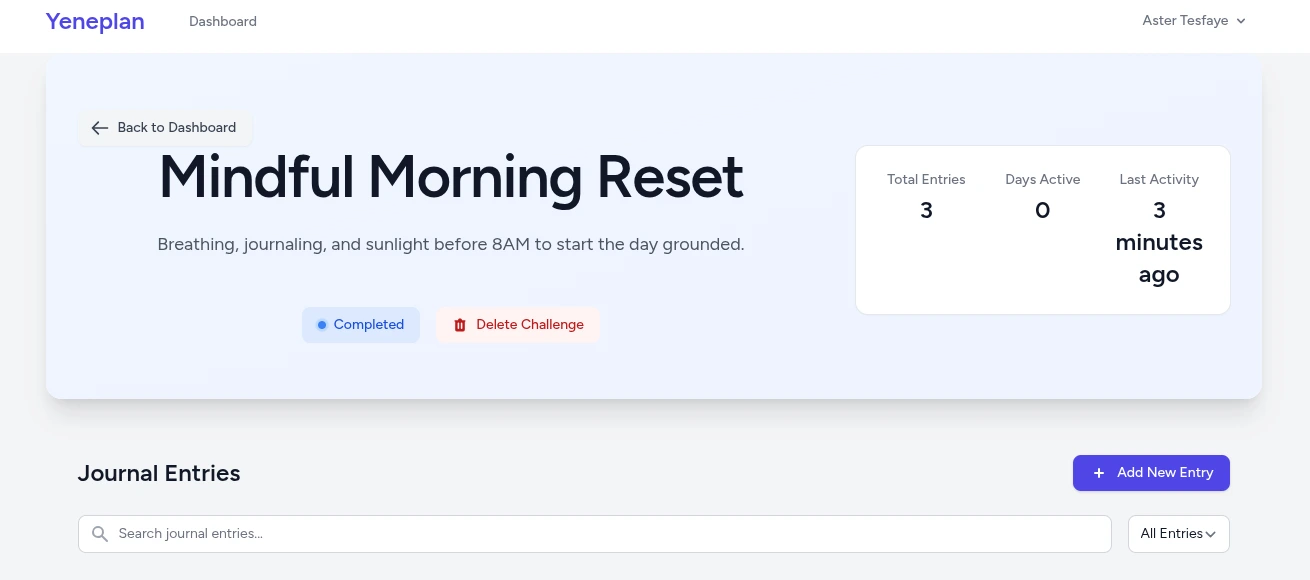Screen dimensions: 1310x580
Task: Click the magnifying glass search icon
Action: [x=100, y=534]
